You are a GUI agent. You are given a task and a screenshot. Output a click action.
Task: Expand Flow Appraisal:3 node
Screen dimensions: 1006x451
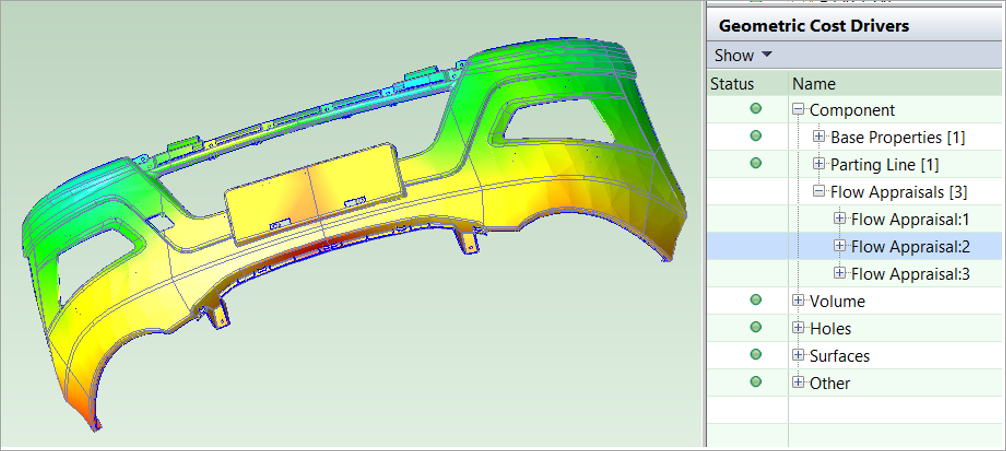(x=839, y=273)
